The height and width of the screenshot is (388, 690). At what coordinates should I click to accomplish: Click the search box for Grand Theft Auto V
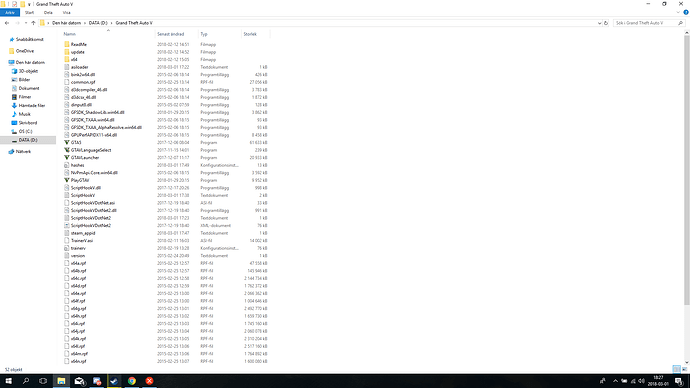tap(646, 23)
